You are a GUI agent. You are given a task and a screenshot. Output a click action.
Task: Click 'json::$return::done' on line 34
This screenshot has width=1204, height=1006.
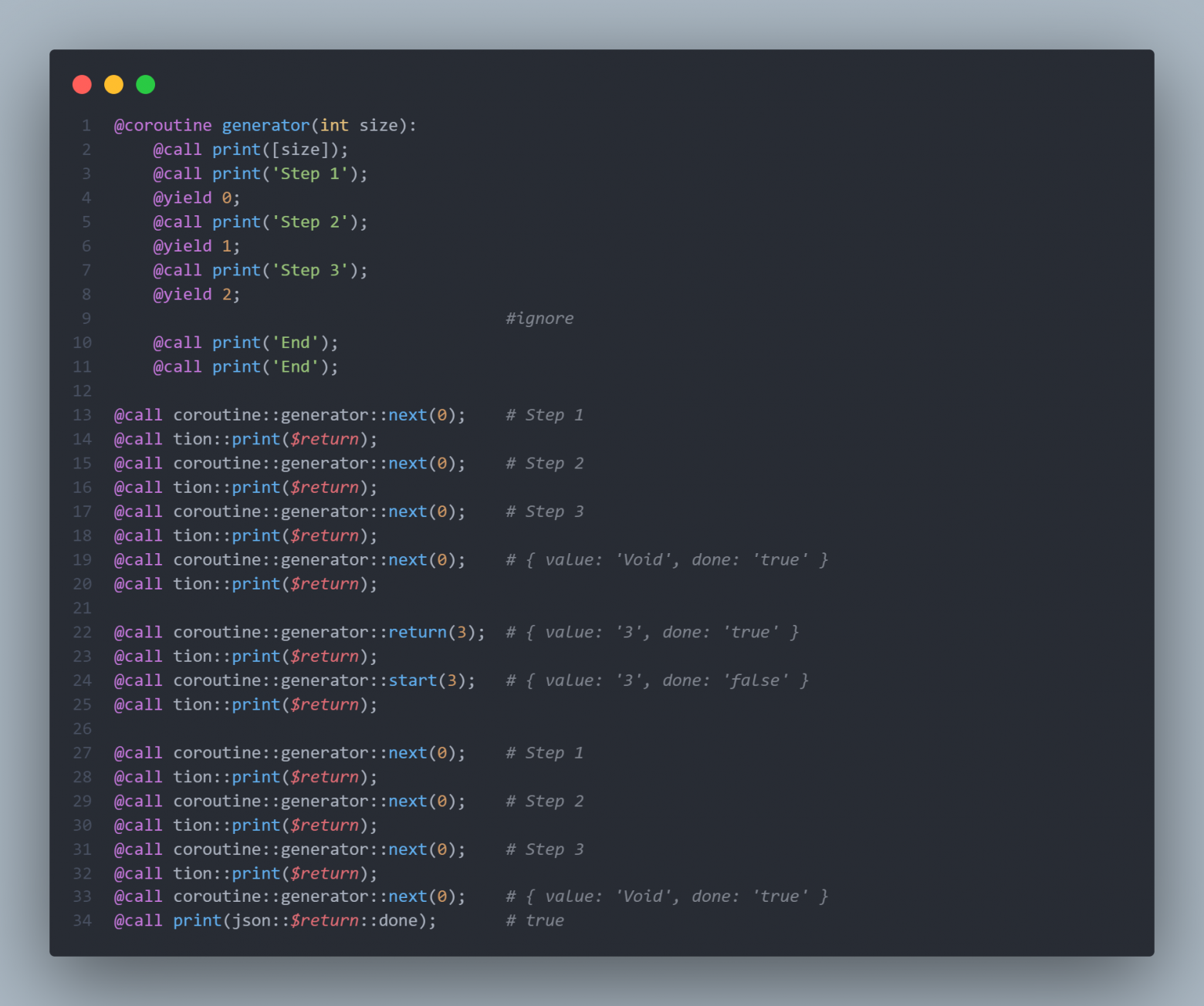[324, 920]
